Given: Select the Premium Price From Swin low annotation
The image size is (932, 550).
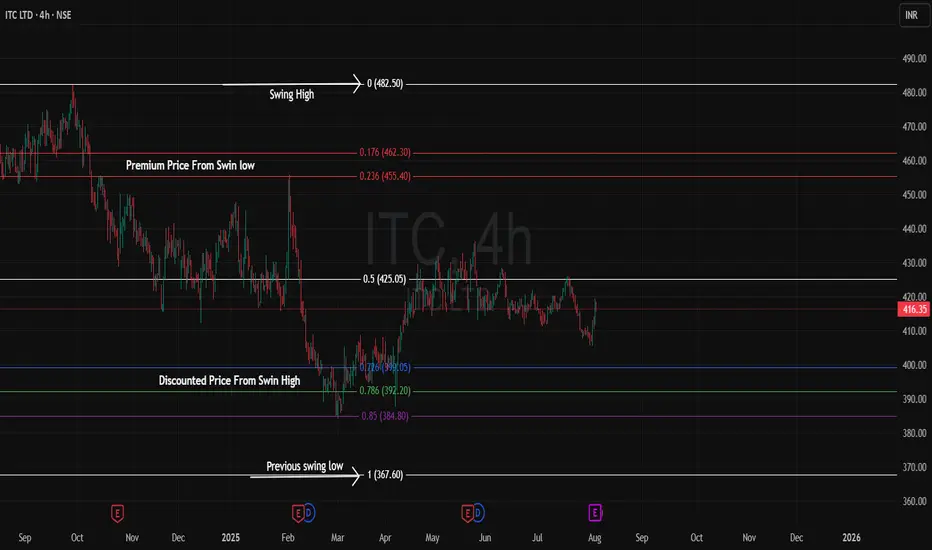Looking at the screenshot, I should point(190,165).
